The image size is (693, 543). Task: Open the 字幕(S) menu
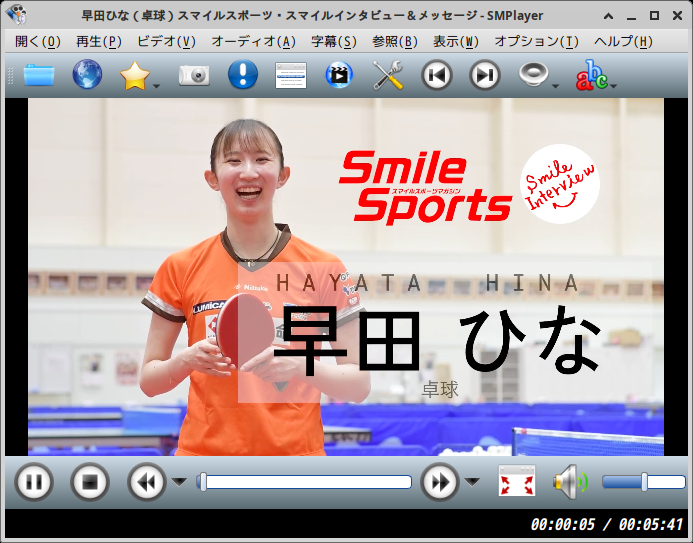click(x=334, y=42)
